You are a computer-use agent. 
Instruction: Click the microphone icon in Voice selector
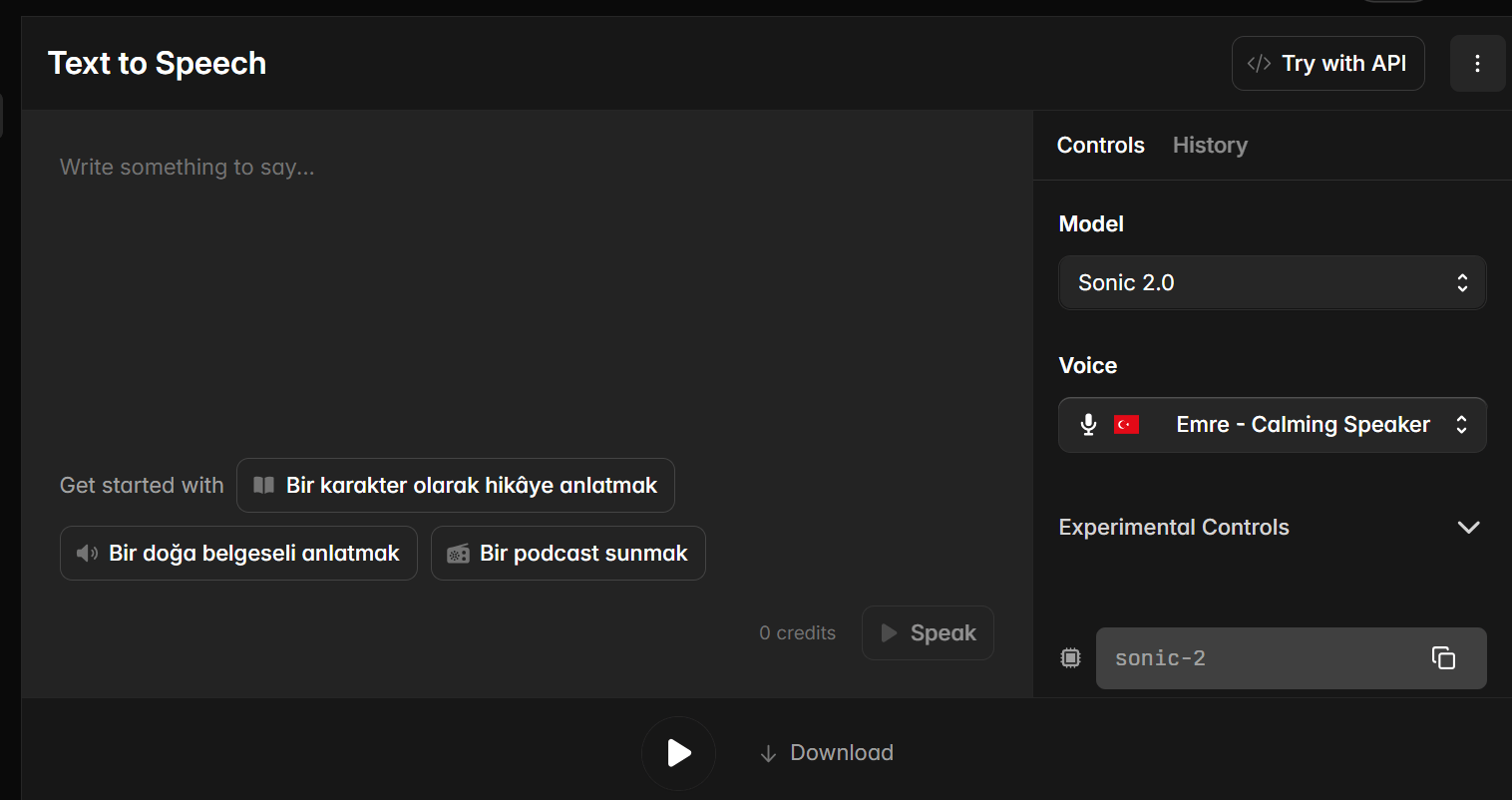[x=1088, y=425]
